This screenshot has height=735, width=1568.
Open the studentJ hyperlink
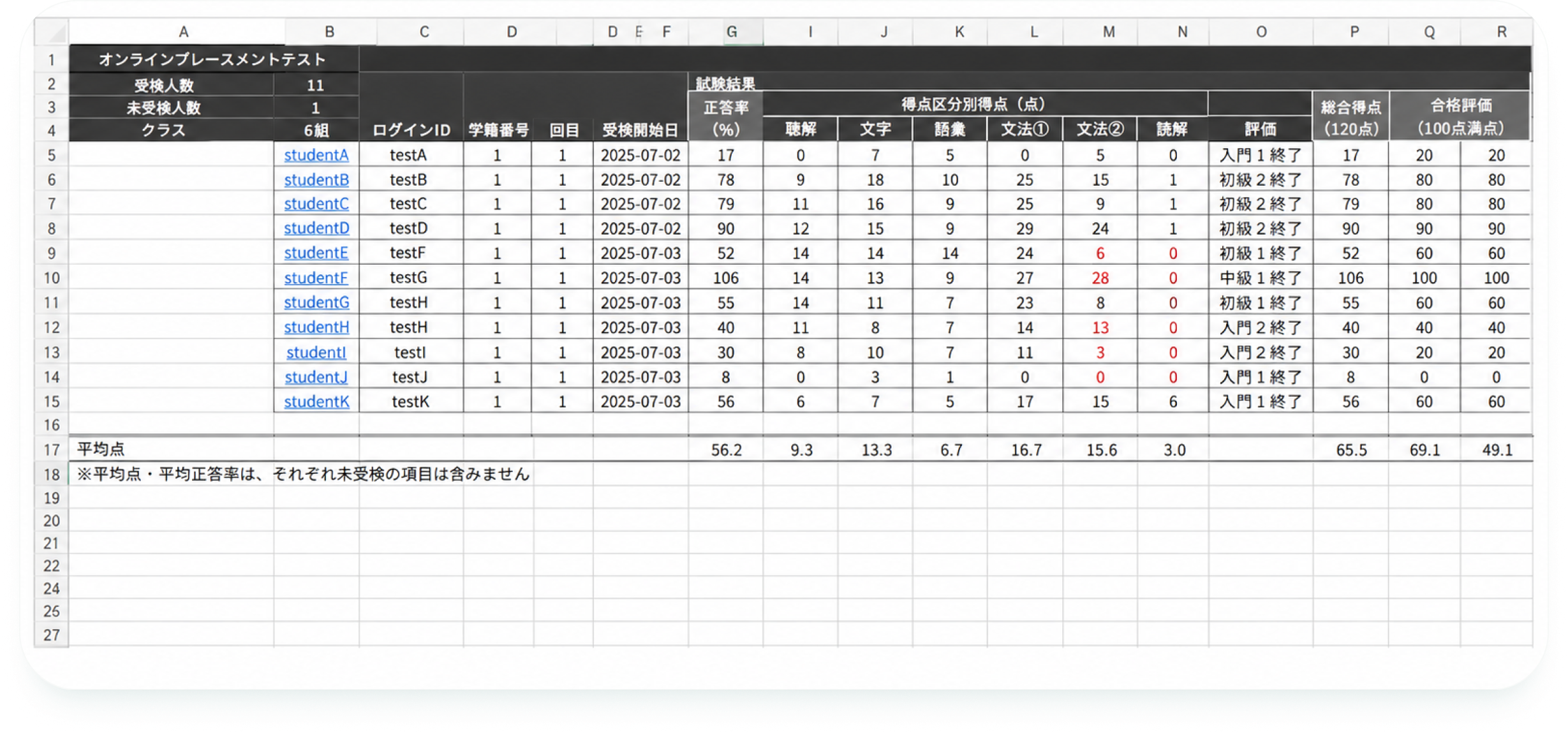[316, 377]
